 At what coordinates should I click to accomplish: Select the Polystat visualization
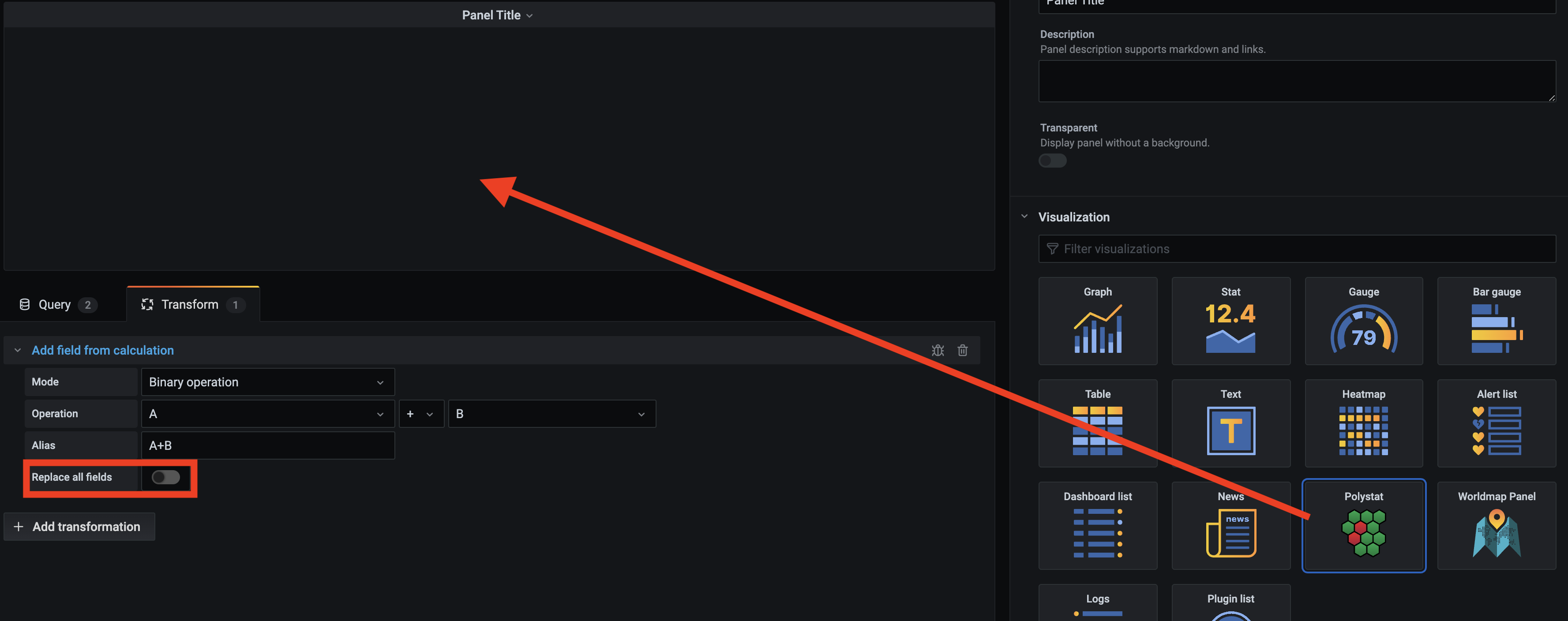click(x=1363, y=525)
